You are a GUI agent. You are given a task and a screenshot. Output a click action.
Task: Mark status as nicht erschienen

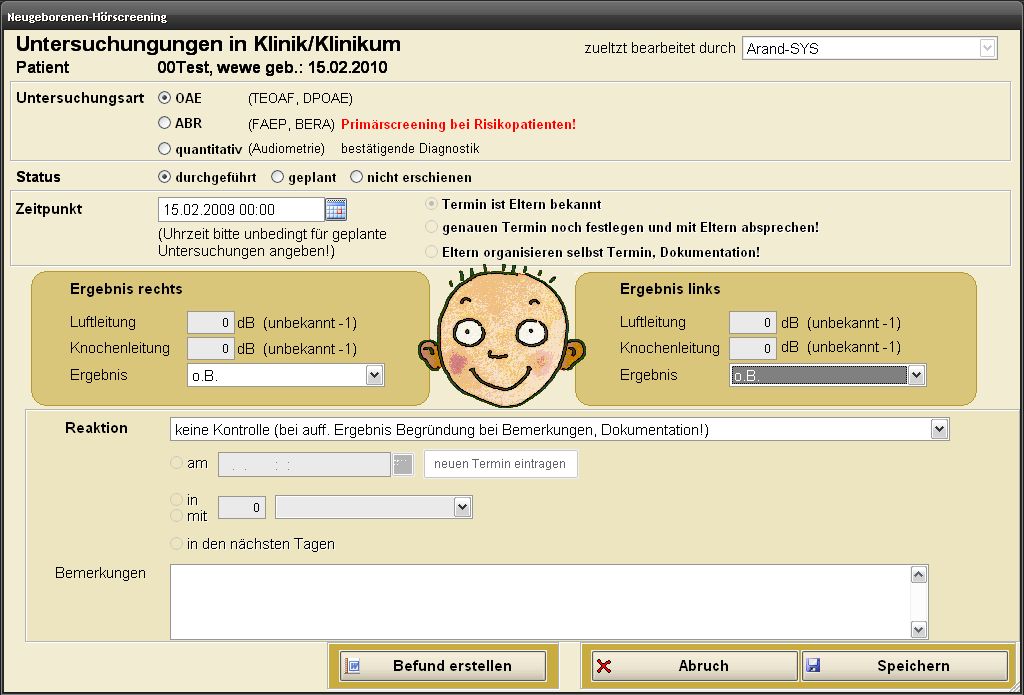356,177
